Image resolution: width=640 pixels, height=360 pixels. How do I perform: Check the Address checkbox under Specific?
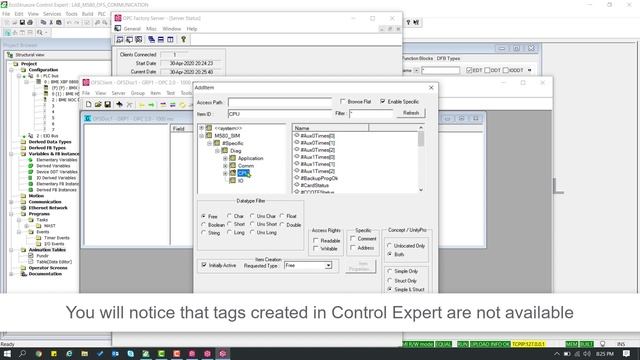point(353,248)
